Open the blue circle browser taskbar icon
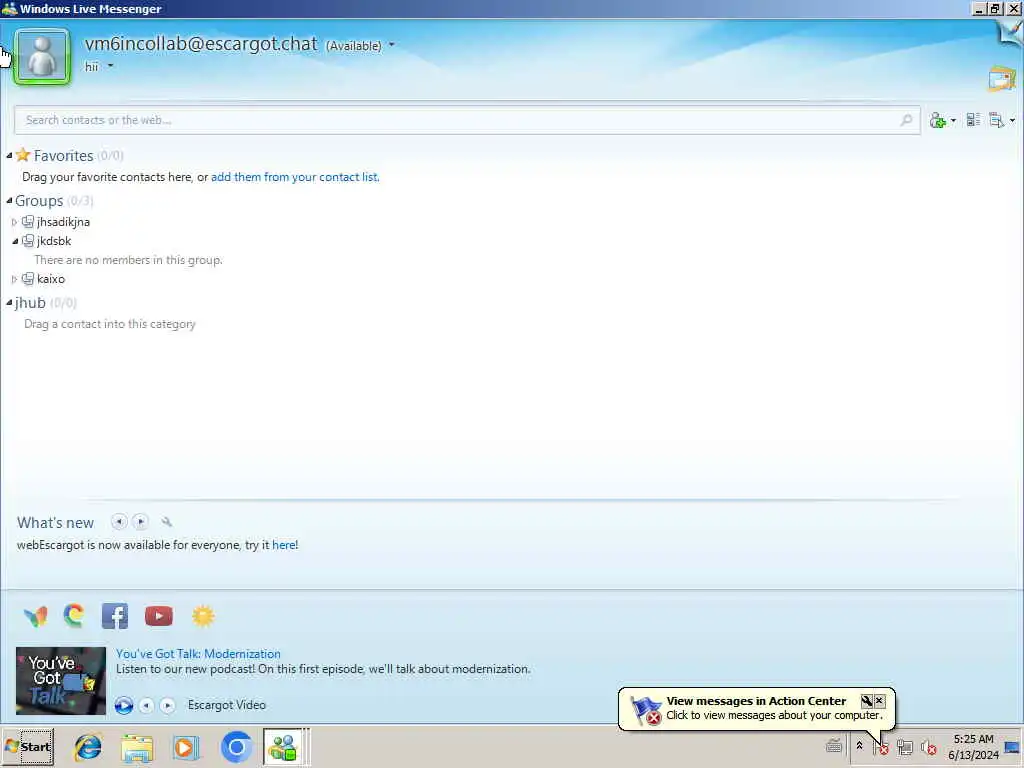Screen dimensions: 1024x768 [236, 747]
